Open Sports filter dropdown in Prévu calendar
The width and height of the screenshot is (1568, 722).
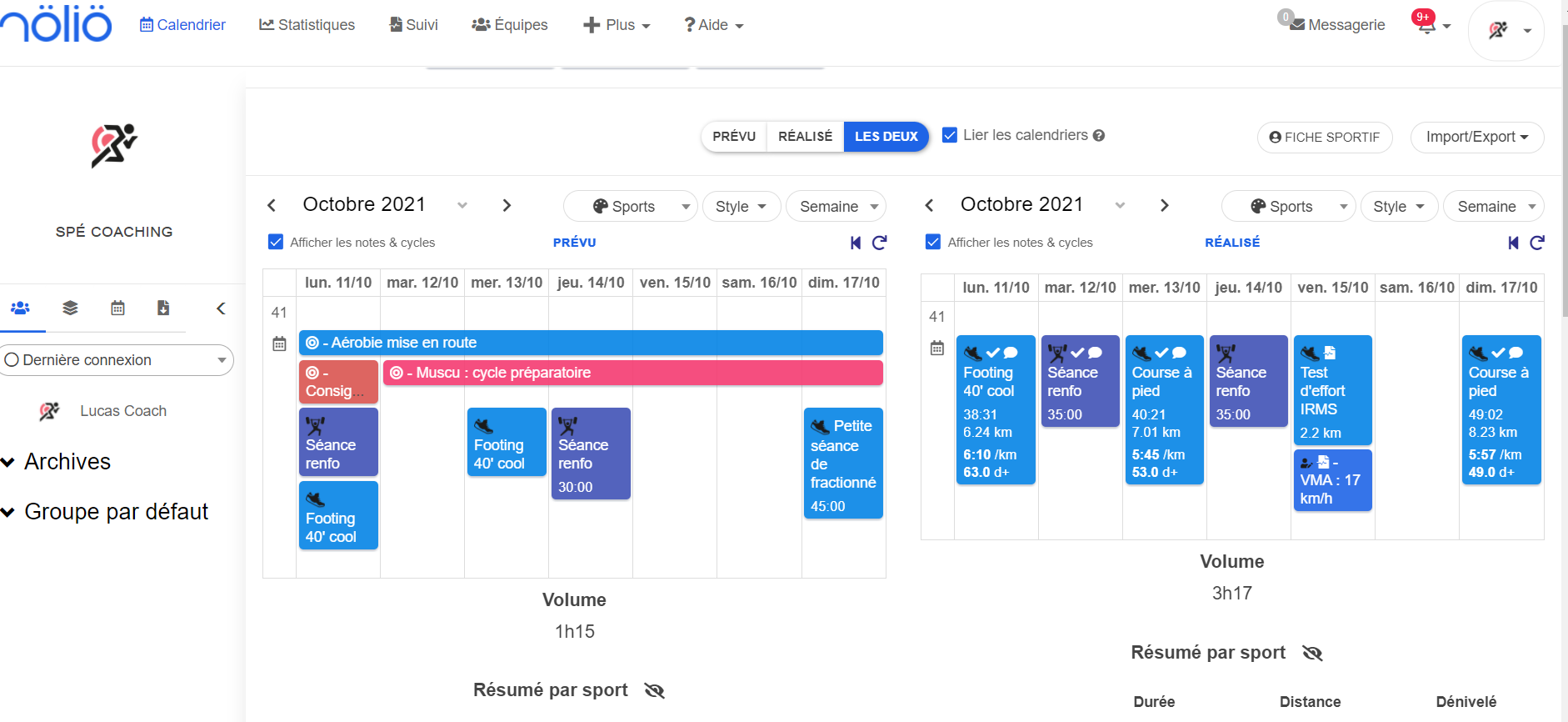click(x=631, y=206)
